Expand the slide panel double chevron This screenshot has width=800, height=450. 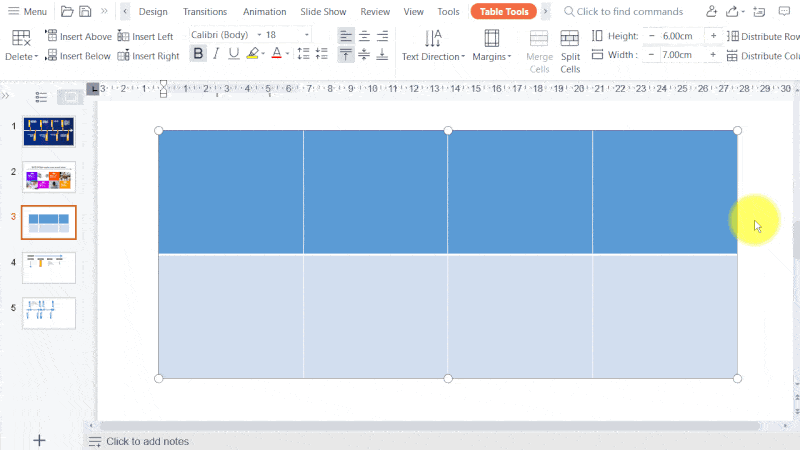[x=6, y=95]
